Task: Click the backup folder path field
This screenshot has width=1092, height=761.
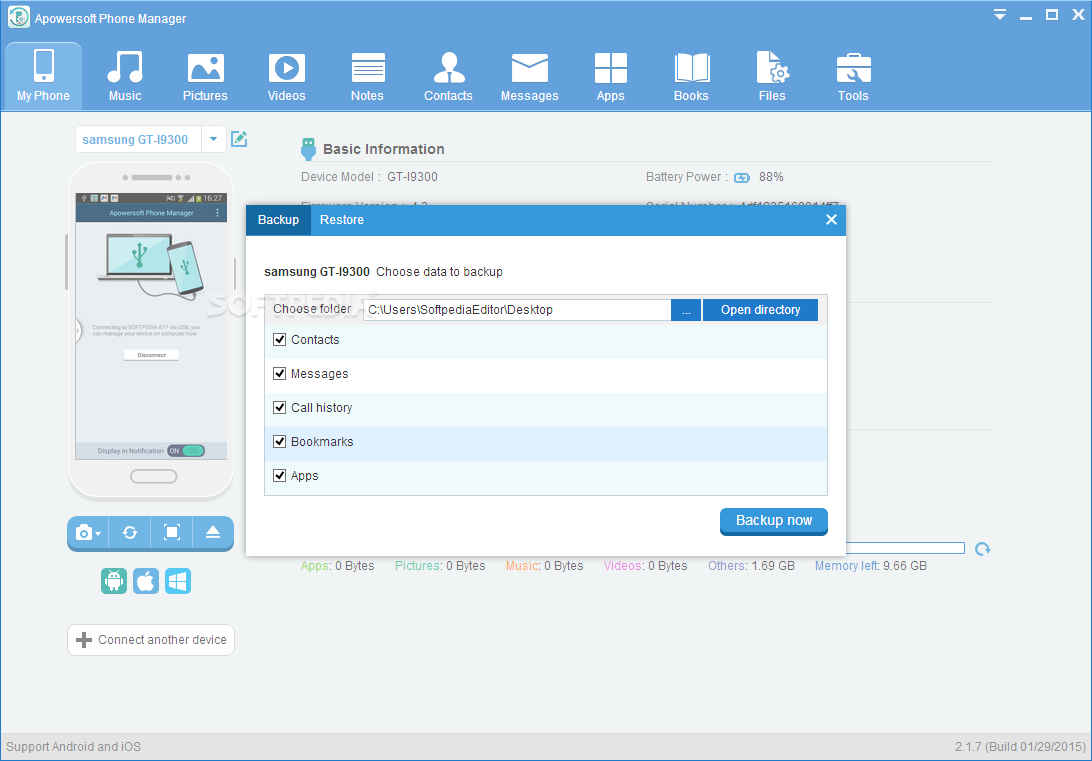Action: click(x=517, y=310)
